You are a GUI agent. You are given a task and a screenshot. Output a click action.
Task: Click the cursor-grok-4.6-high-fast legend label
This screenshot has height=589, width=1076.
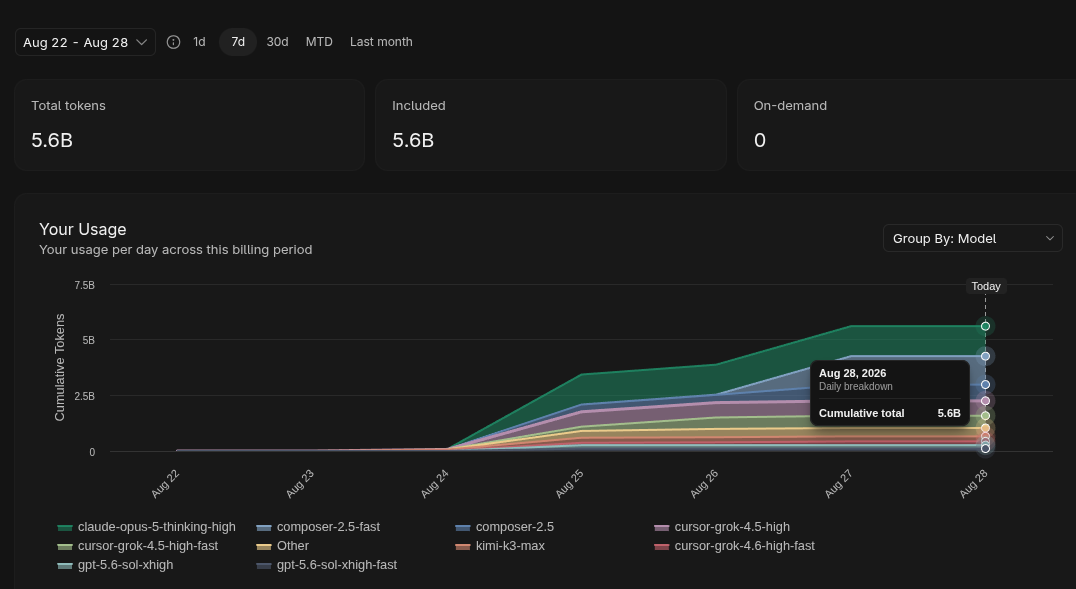[745, 546]
